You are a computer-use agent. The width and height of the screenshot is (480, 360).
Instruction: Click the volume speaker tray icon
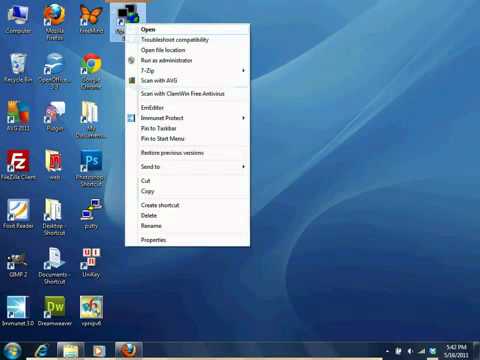click(410, 351)
